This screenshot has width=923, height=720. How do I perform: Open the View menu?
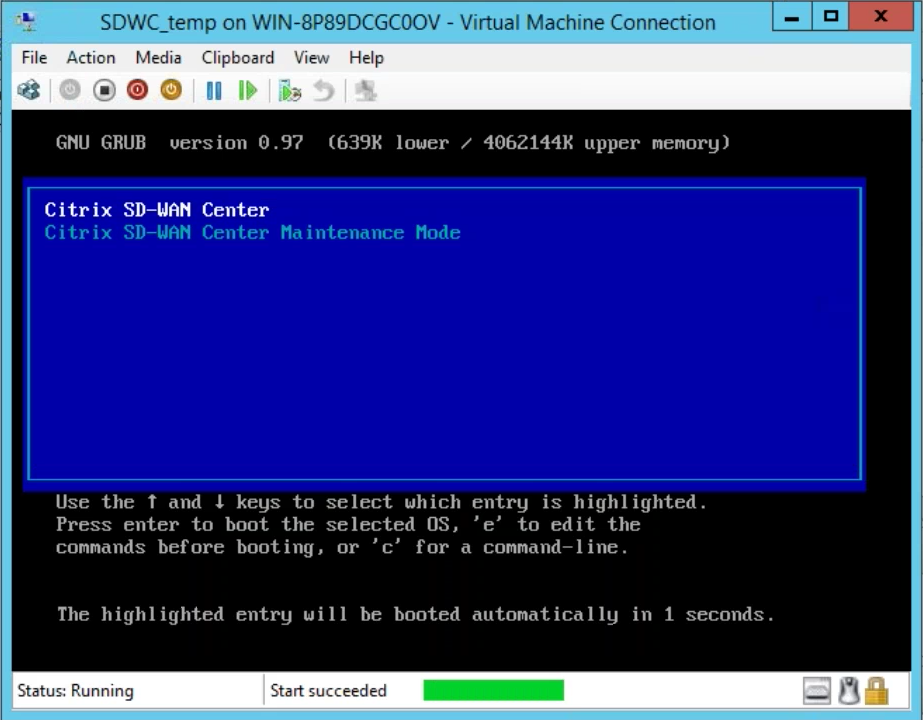311,58
